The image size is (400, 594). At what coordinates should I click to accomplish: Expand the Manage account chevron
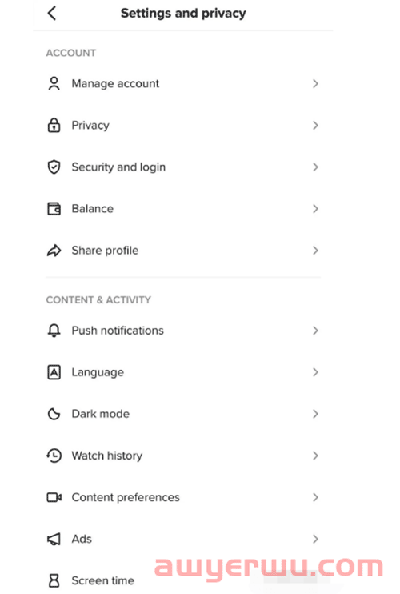pyautogui.click(x=315, y=83)
